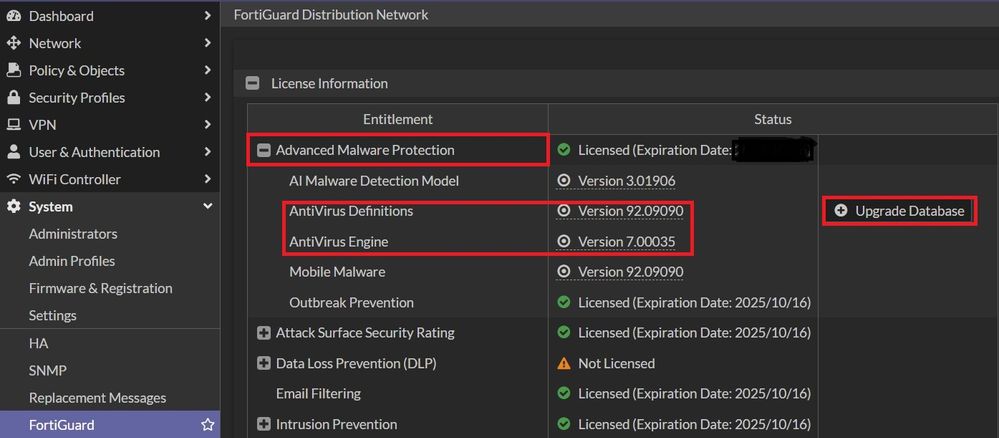
Task: Click the Security Profiles lock icon
Action: pyautogui.click(x=13, y=98)
